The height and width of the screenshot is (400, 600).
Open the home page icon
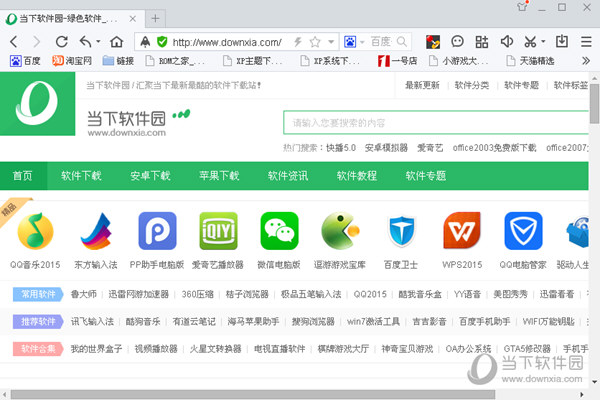pyautogui.click(x=116, y=41)
